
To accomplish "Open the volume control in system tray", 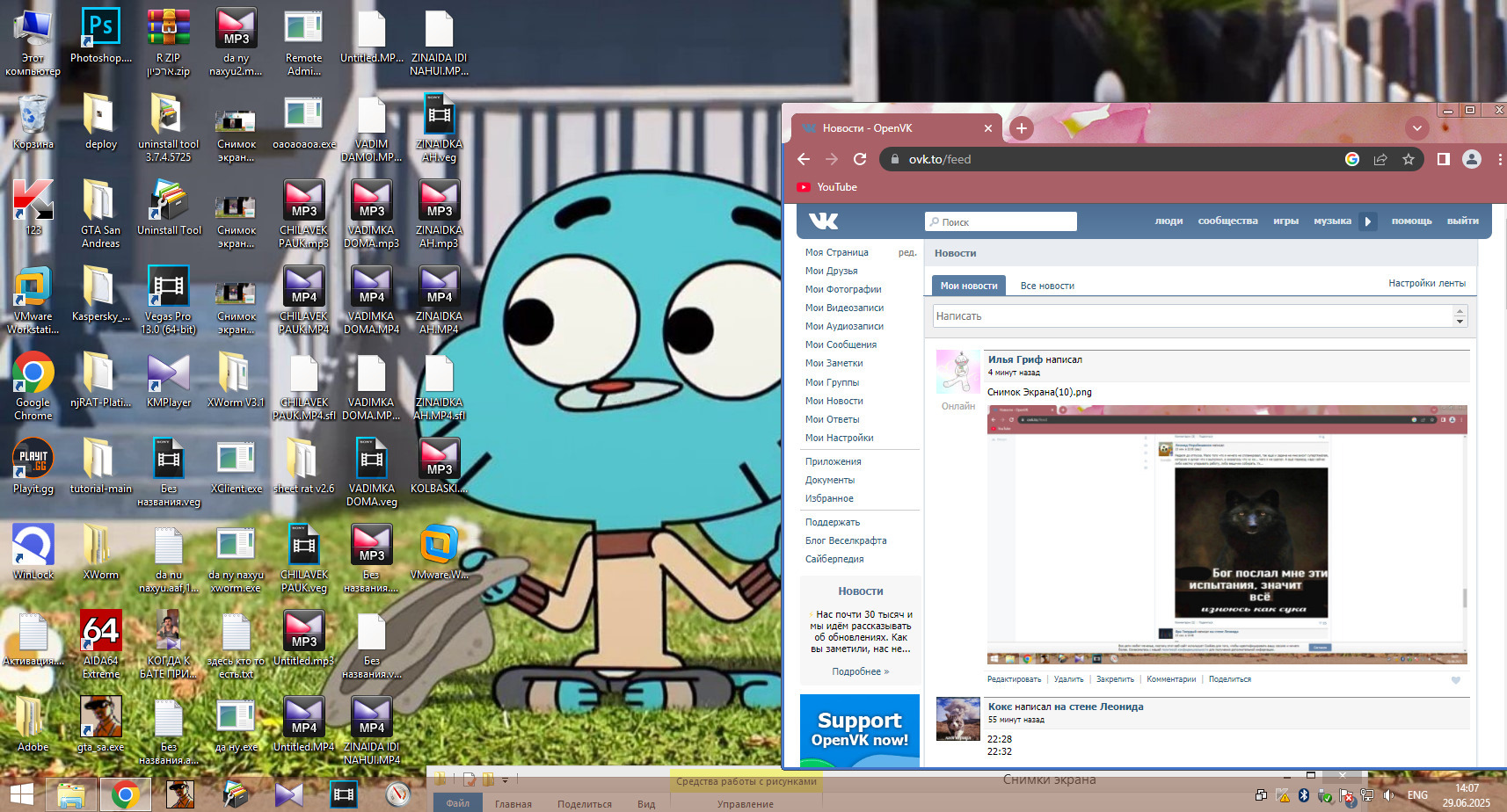I will (x=1388, y=795).
